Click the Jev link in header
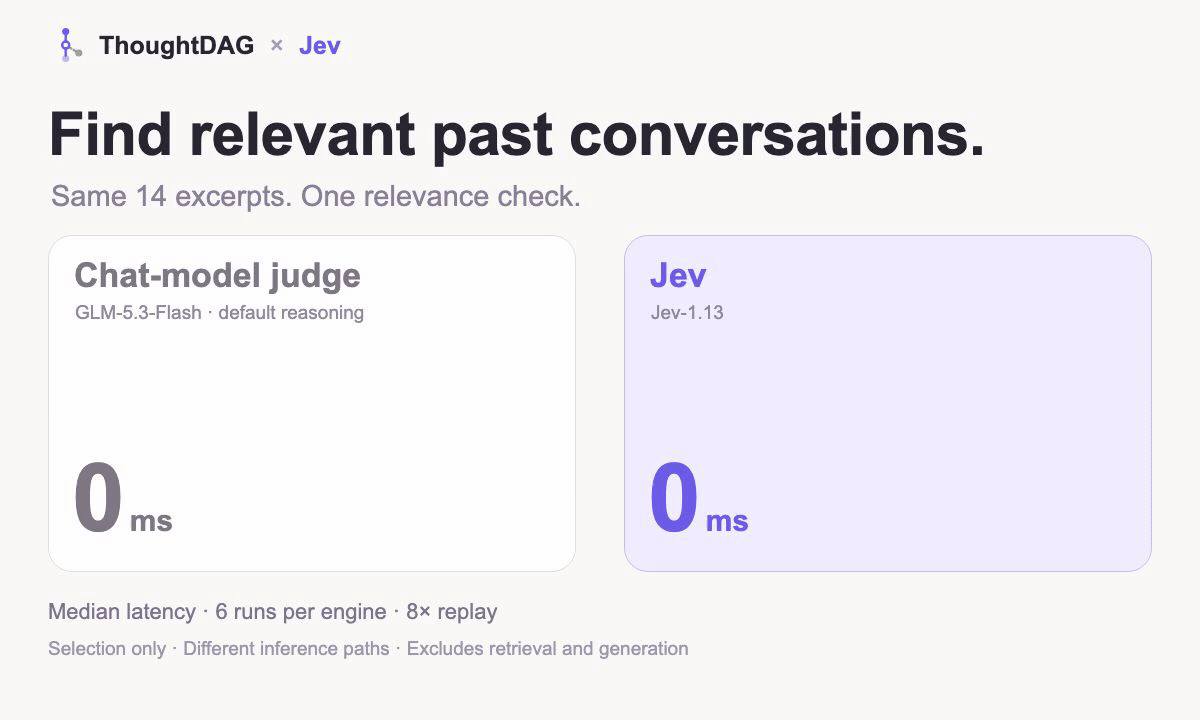The width and height of the screenshot is (1200, 720). pyautogui.click(x=320, y=45)
